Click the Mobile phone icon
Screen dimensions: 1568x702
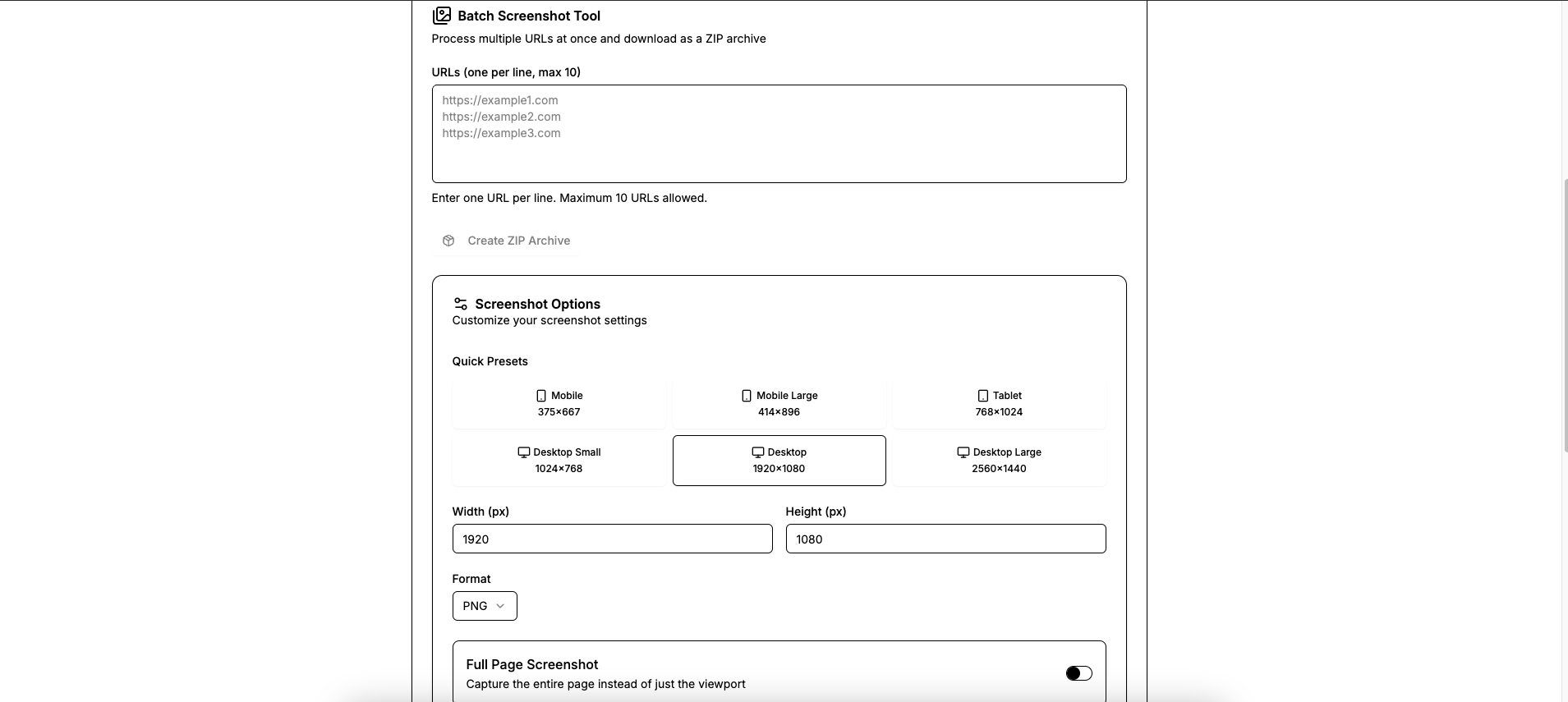pos(541,396)
